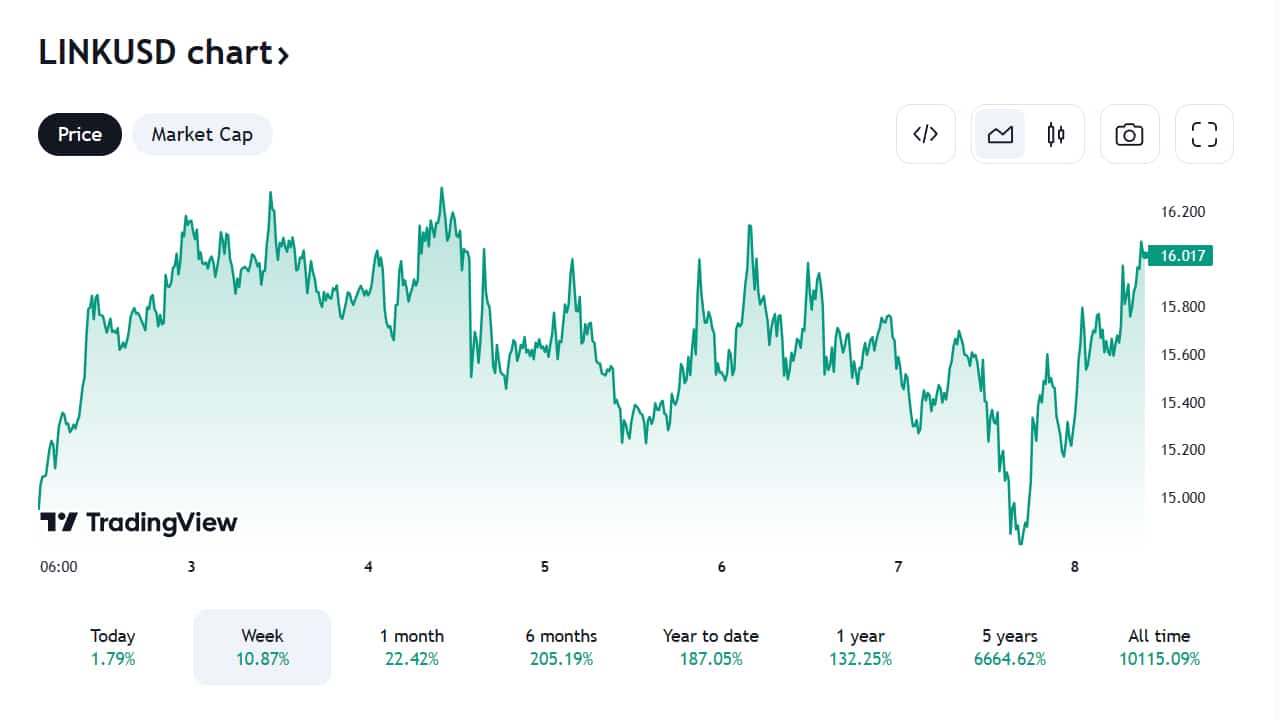The width and height of the screenshot is (1280, 720).
Task: Switch to Market Cap view
Action: coord(202,134)
